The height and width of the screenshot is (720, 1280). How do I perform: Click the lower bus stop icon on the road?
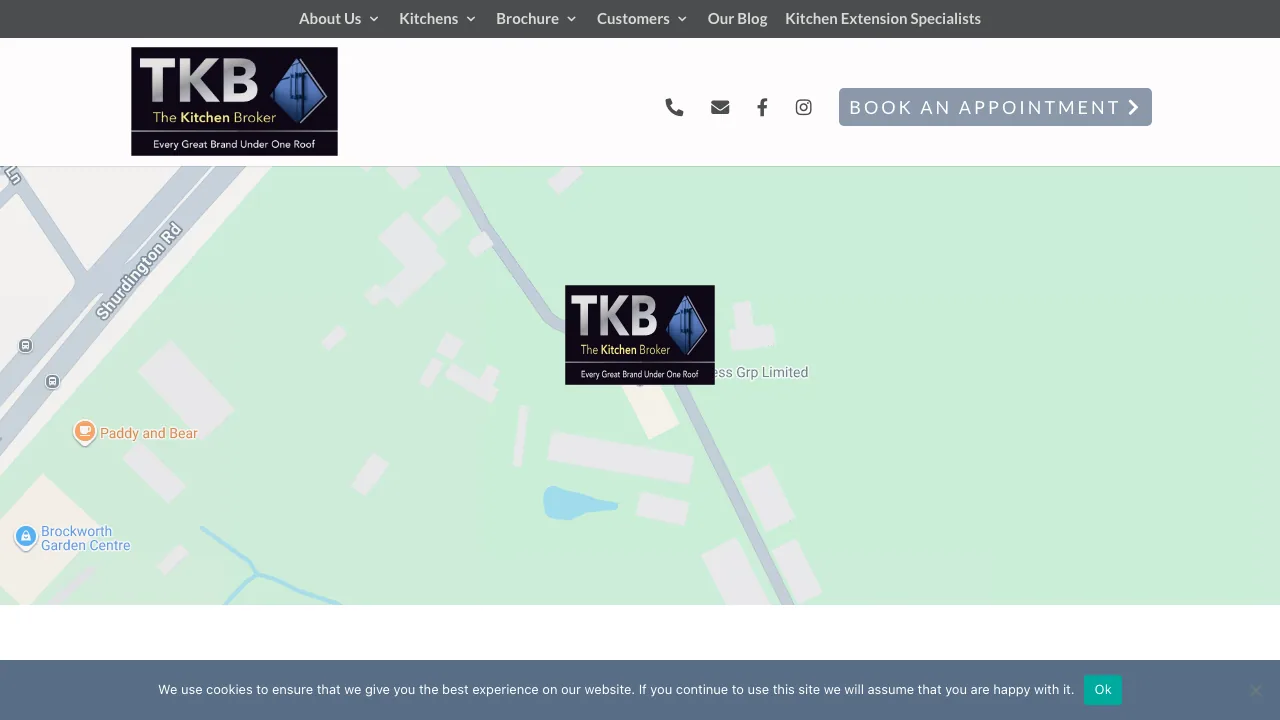(52, 381)
